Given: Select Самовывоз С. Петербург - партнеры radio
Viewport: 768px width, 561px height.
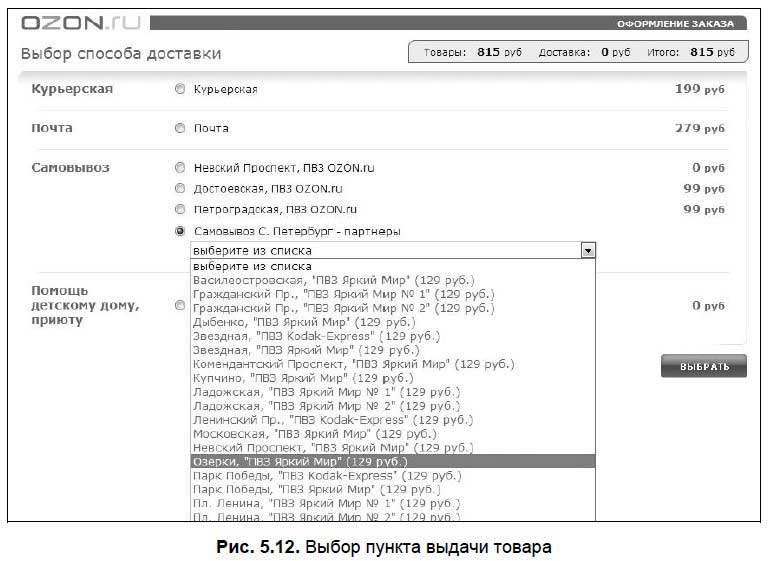Looking at the screenshot, I should (x=180, y=231).
